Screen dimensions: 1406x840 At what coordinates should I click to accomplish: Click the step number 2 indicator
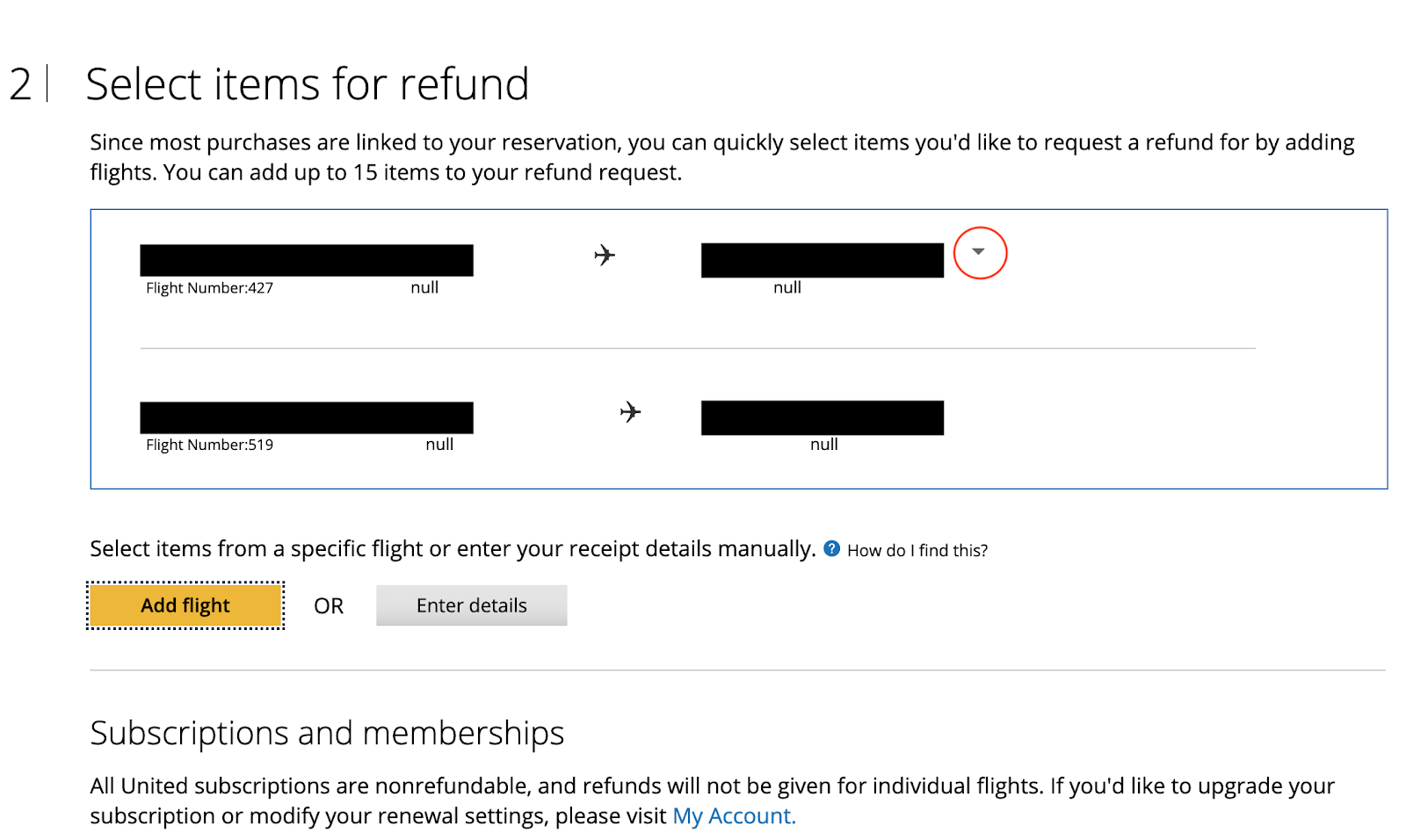tap(20, 84)
